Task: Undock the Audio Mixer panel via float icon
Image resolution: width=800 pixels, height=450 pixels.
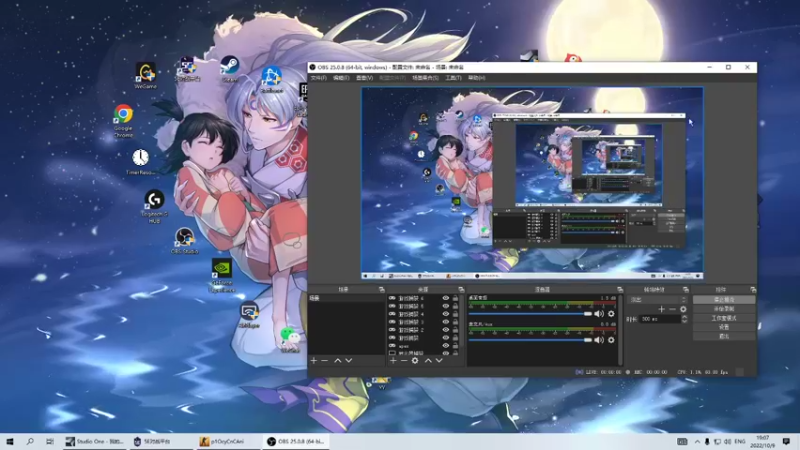Action: [620, 289]
